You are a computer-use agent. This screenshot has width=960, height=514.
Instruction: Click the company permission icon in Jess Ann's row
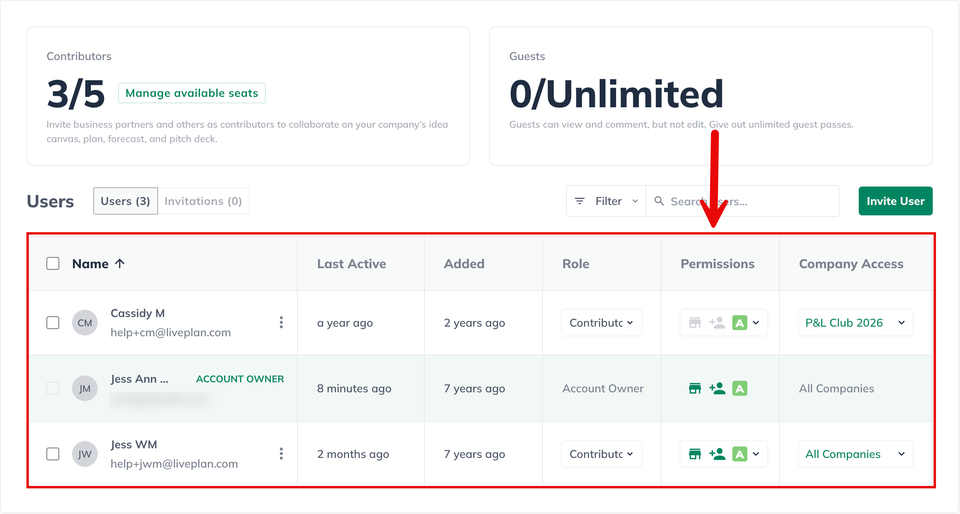pyautogui.click(x=695, y=388)
